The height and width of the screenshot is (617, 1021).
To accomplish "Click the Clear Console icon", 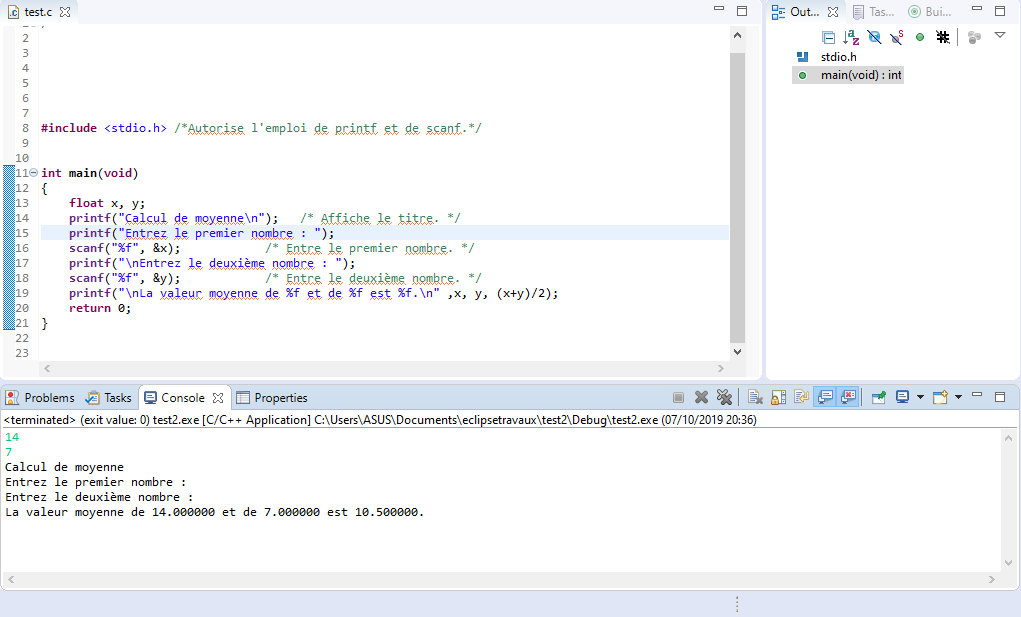I will (x=755, y=397).
